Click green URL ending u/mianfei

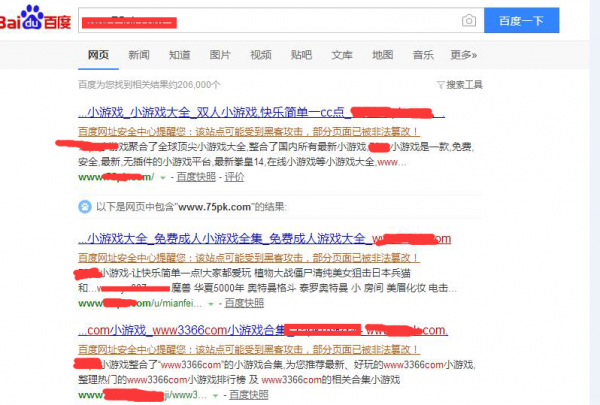[x=140, y=304]
